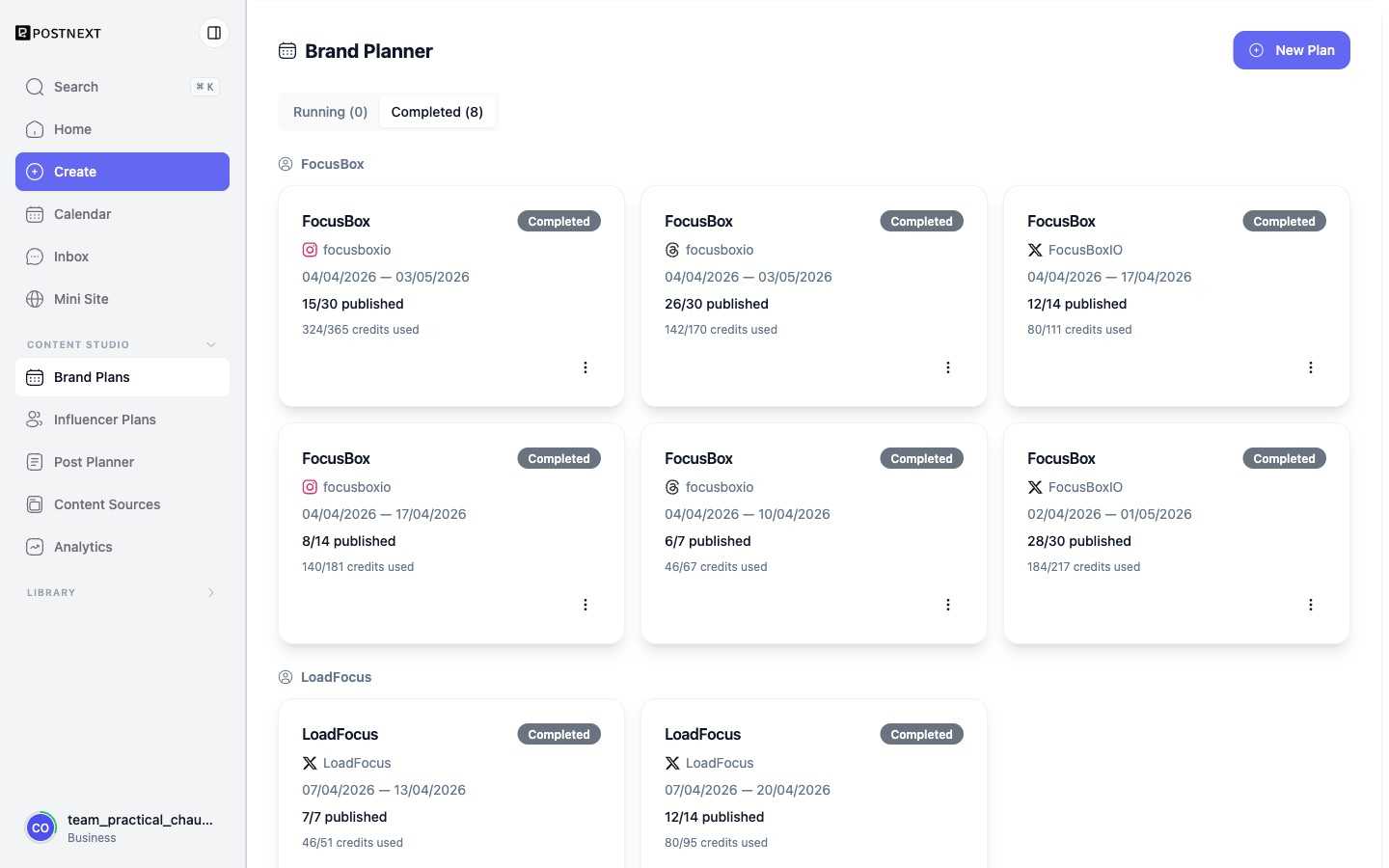
Task: Click the Create button in the sidebar
Action: tap(123, 172)
